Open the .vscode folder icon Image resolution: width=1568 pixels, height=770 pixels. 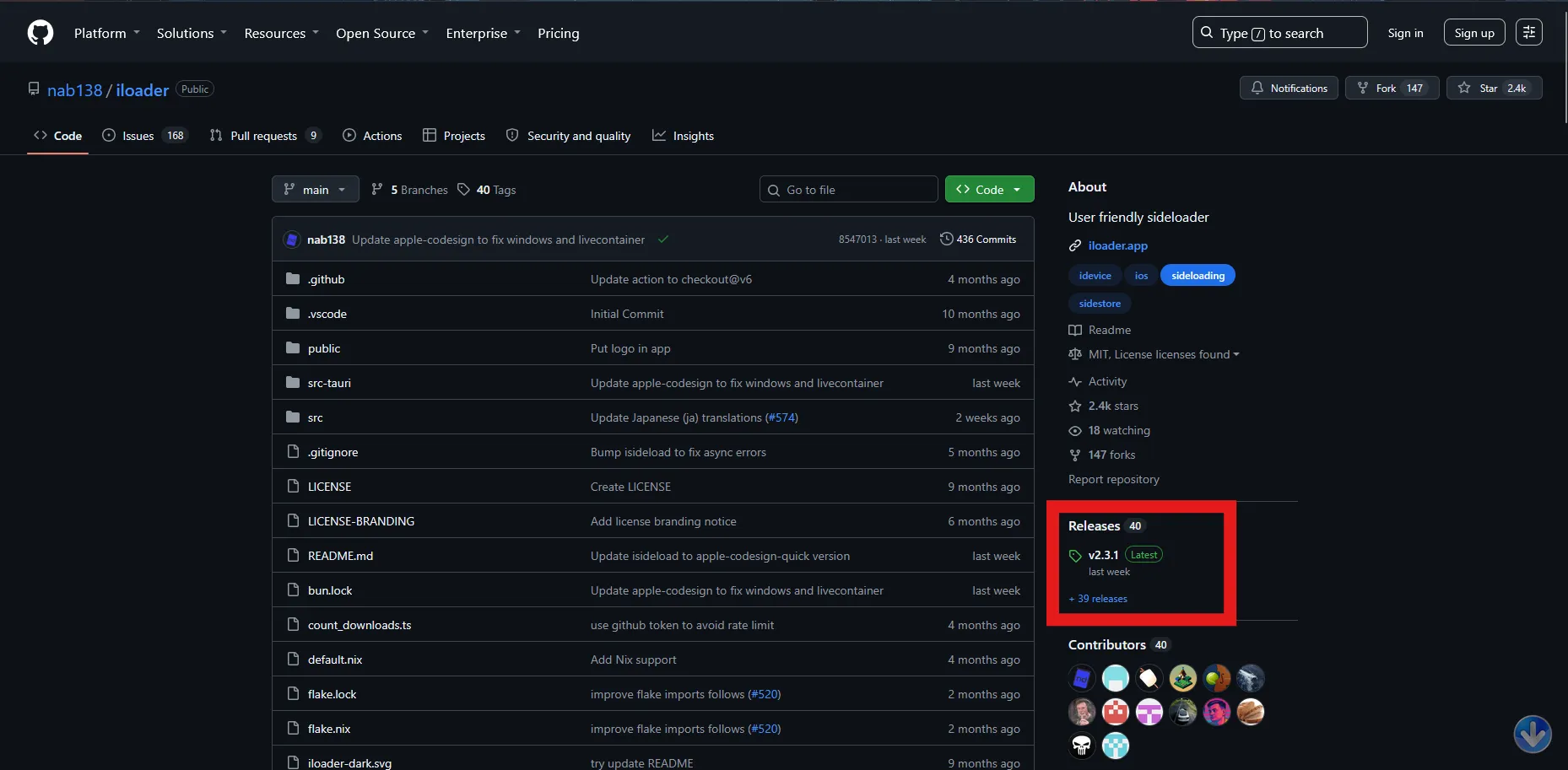point(293,314)
